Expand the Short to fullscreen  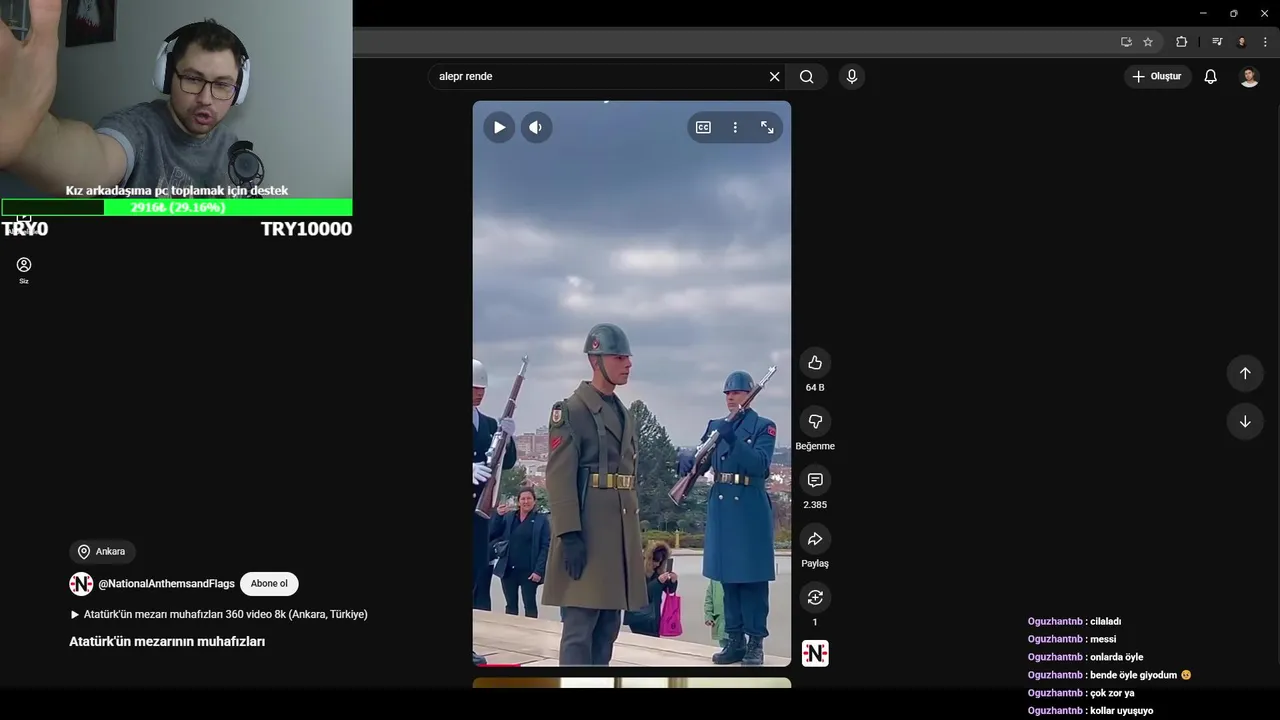click(x=767, y=127)
